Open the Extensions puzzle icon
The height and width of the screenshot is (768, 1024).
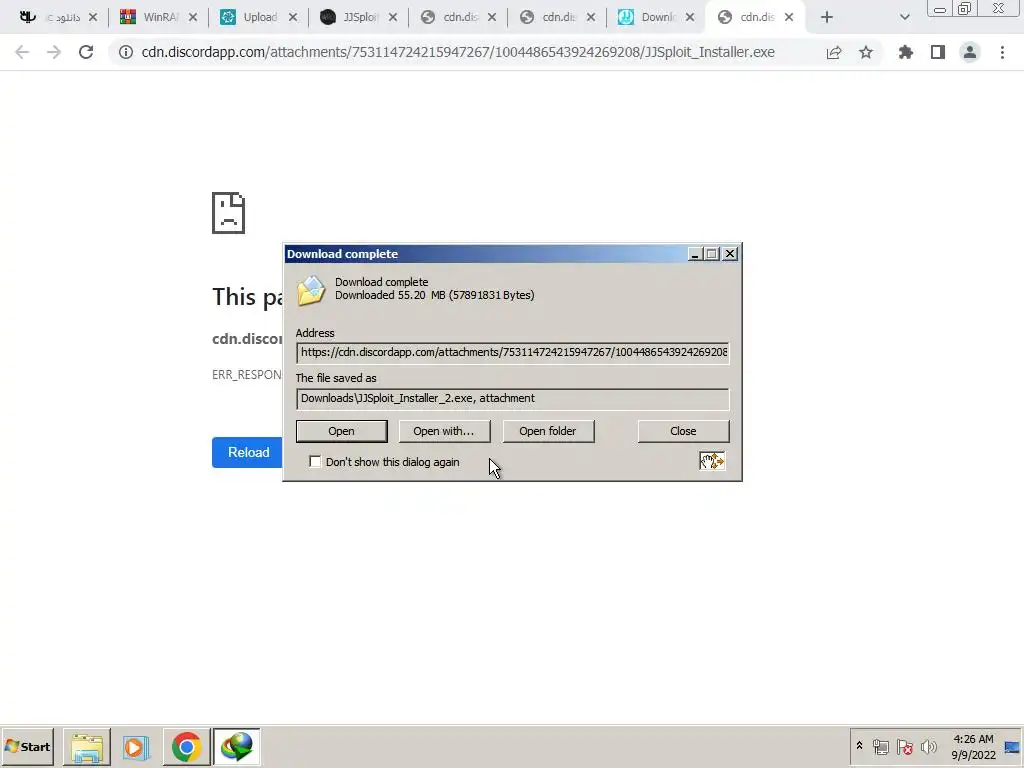click(x=905, y=52)
